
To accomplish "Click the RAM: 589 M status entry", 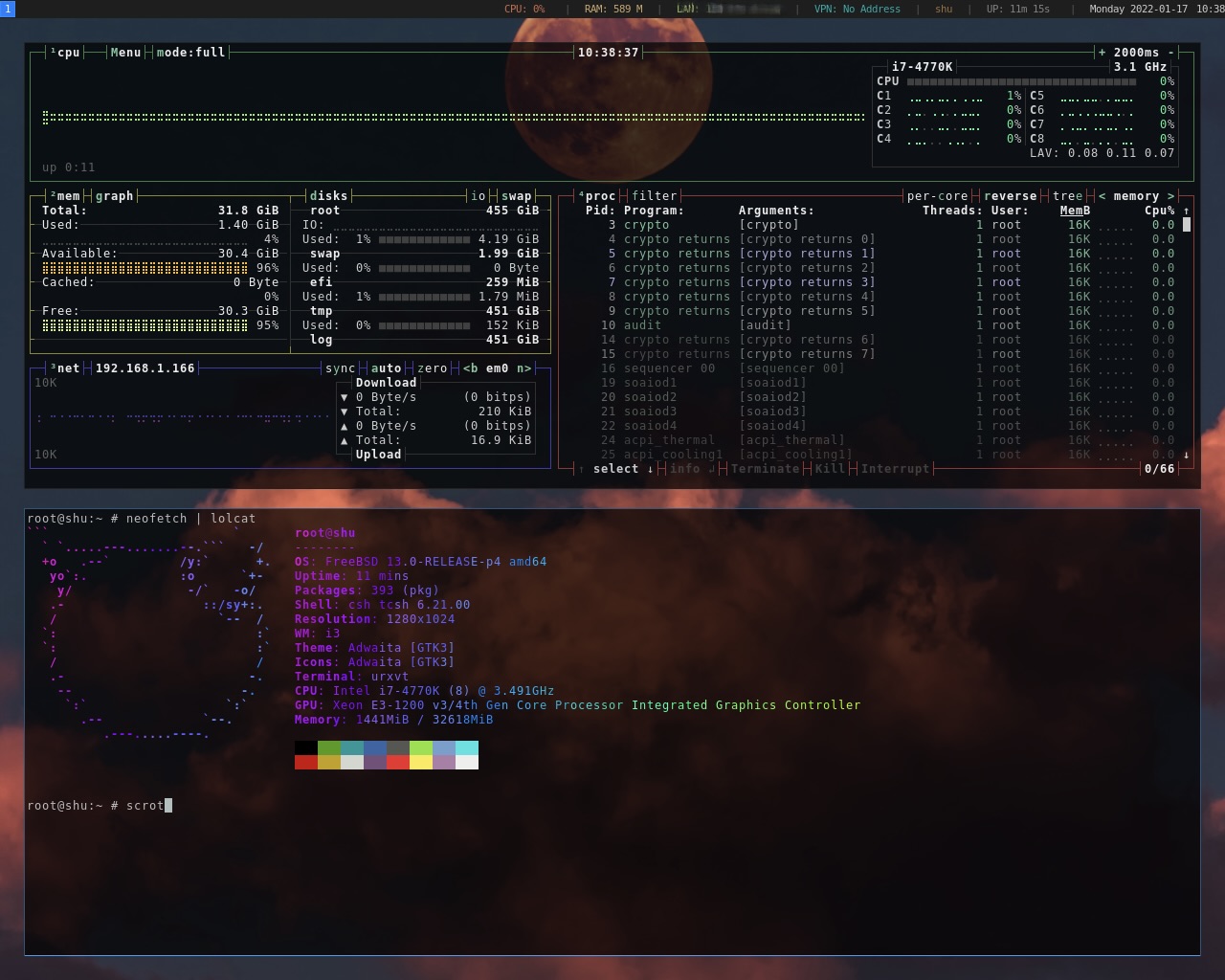I will 613,9.
